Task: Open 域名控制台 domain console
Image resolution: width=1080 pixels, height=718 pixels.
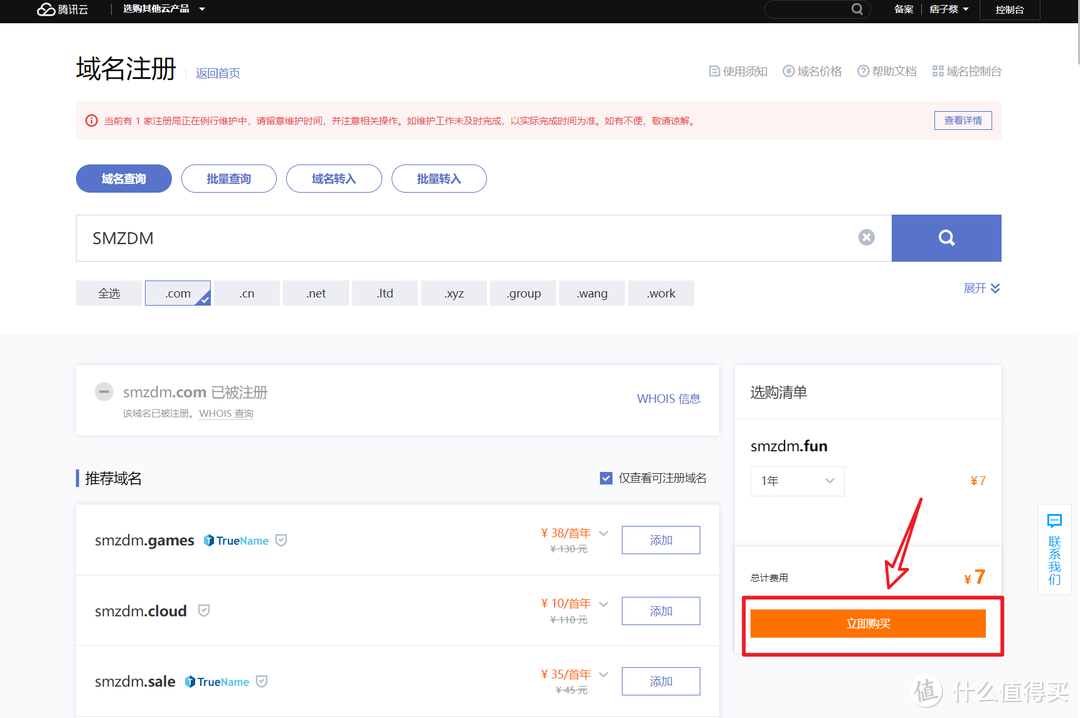Action: 966,71
